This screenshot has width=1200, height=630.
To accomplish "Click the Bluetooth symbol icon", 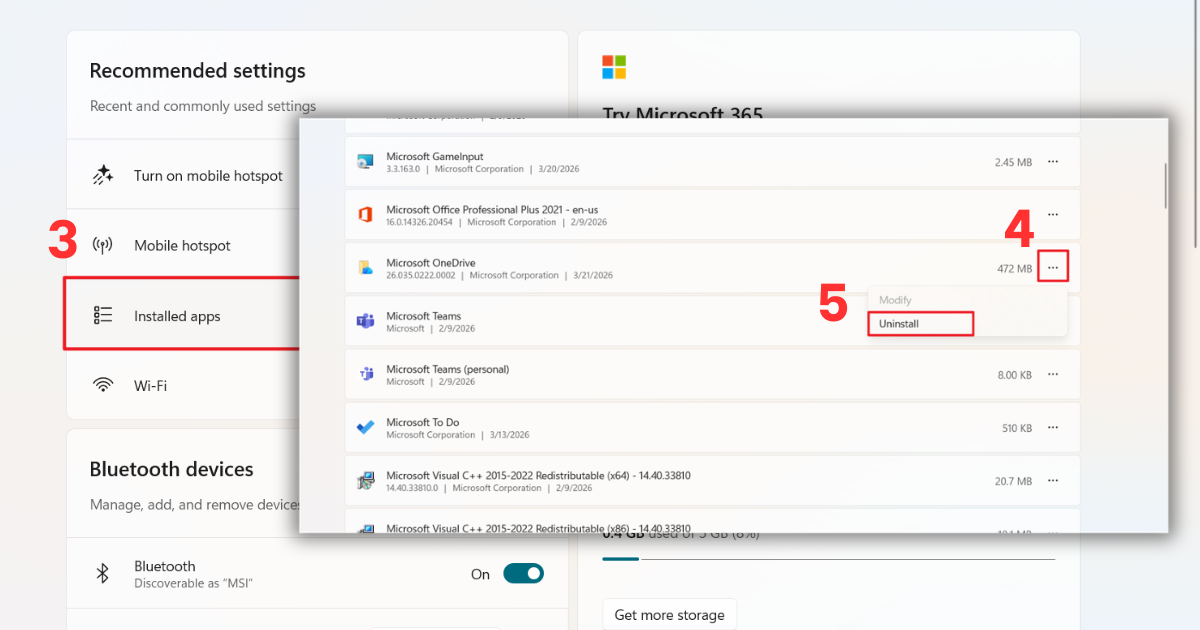I will (102, 573).
